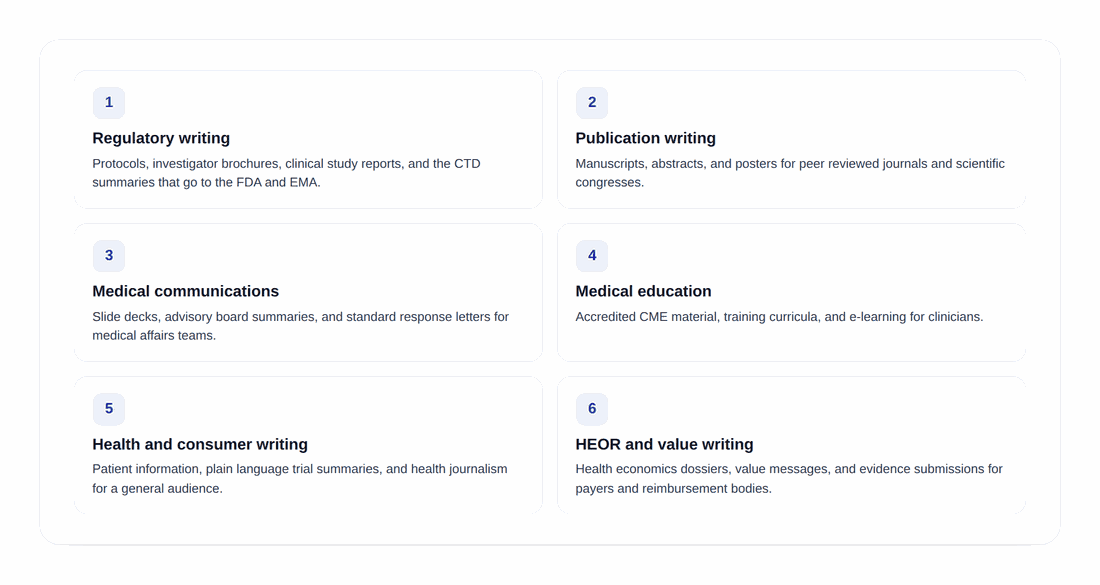Select the Regulatory writing card background
This screenshot has height=585, width=1100.
308,140
